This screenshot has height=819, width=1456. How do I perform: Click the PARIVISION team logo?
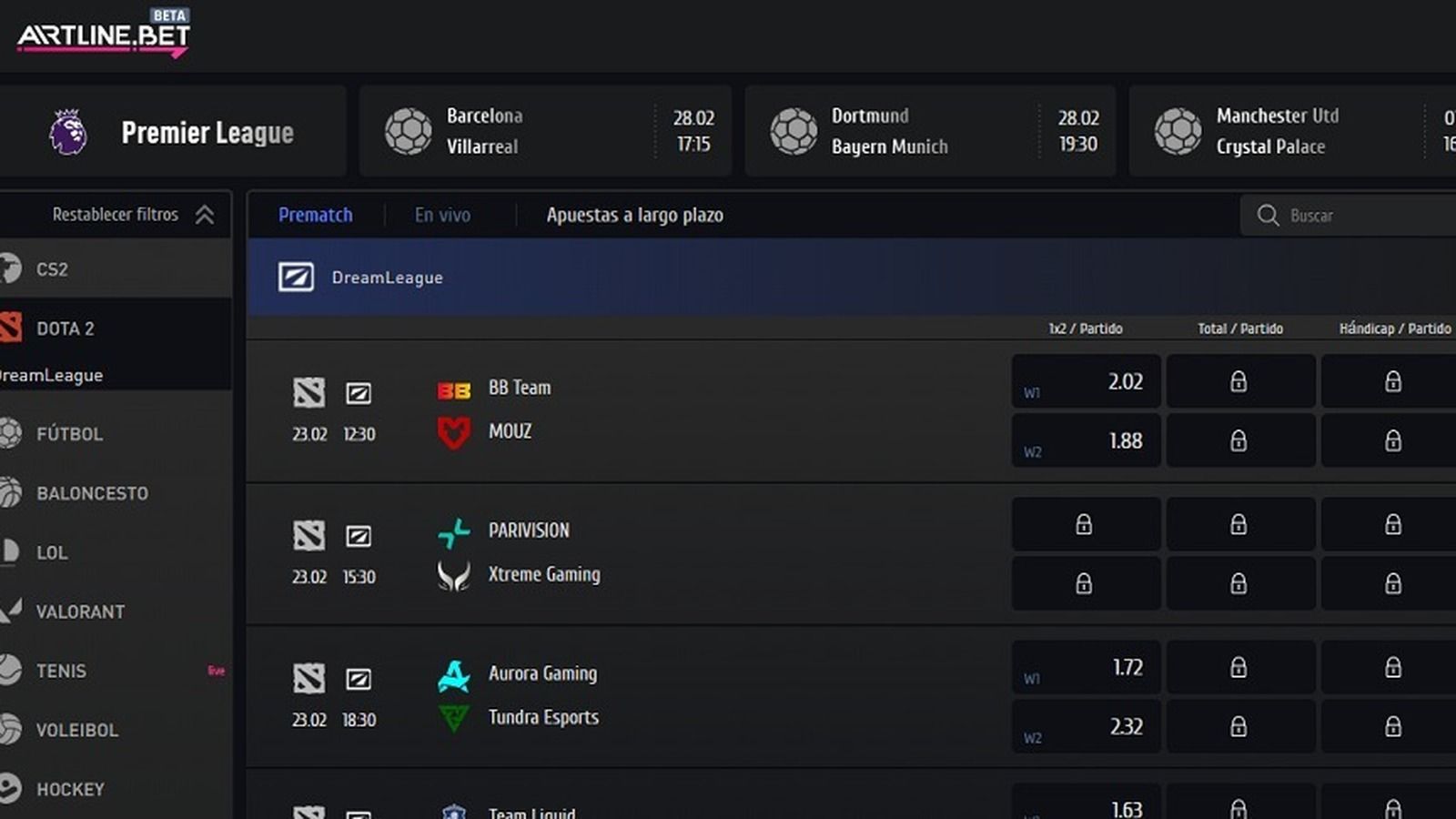(453, 532)
